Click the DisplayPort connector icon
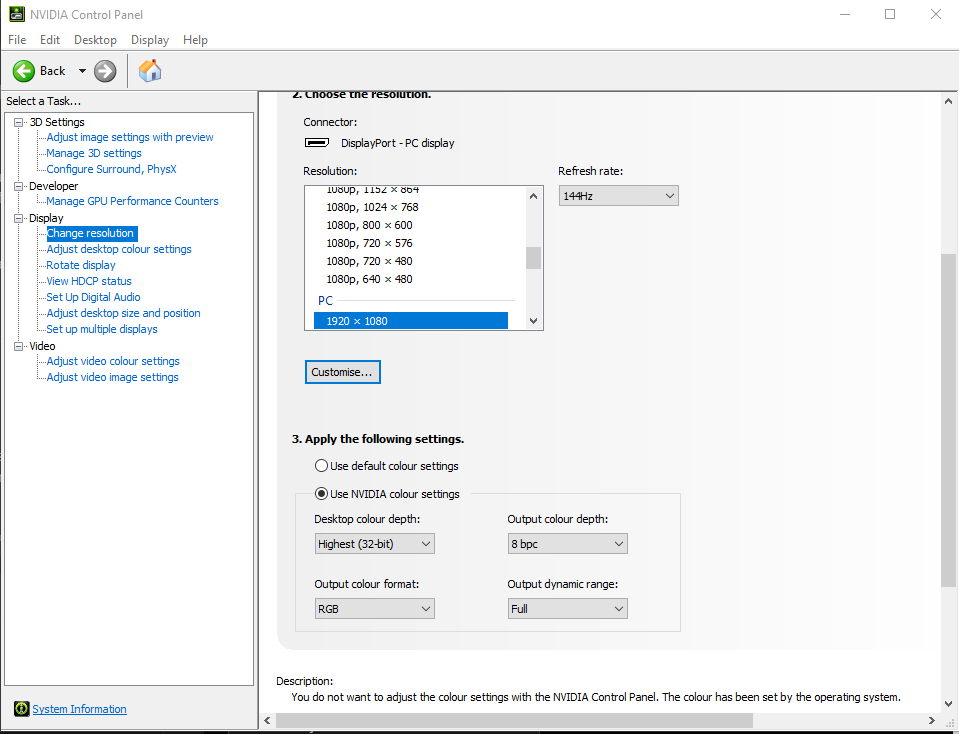The width and height of the screenshot is (959, 734). pos(317,143)
